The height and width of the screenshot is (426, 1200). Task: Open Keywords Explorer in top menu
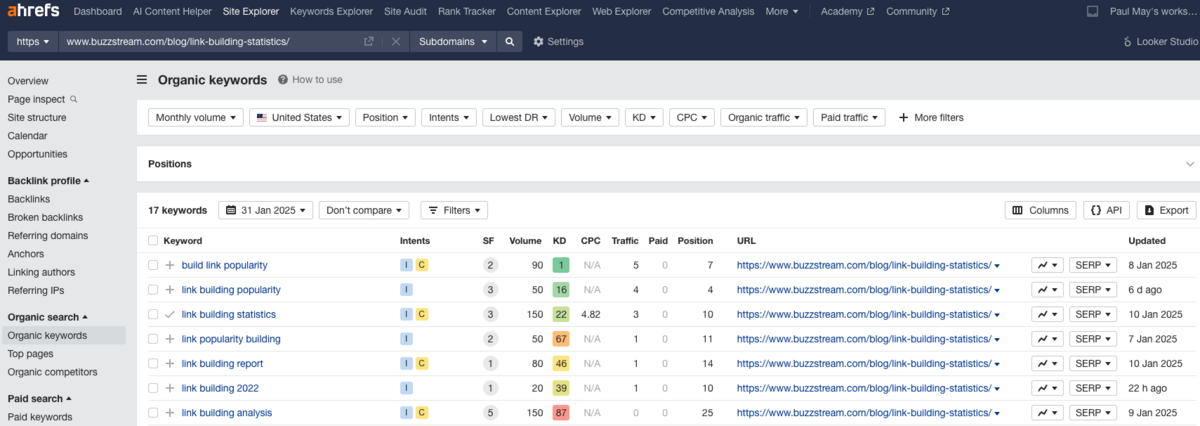pos(332,12)
